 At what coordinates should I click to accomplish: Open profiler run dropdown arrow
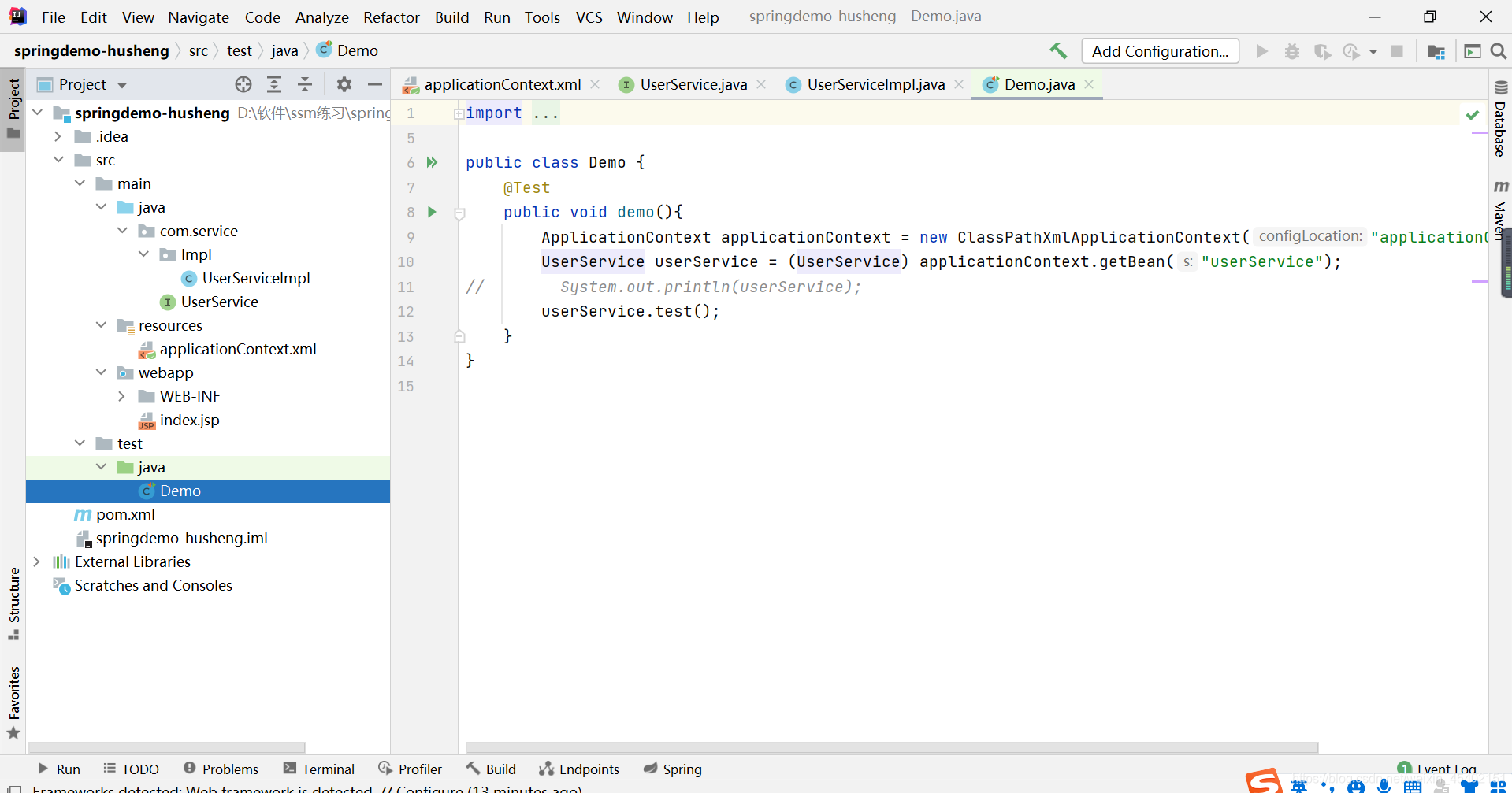pos(1373,51)
